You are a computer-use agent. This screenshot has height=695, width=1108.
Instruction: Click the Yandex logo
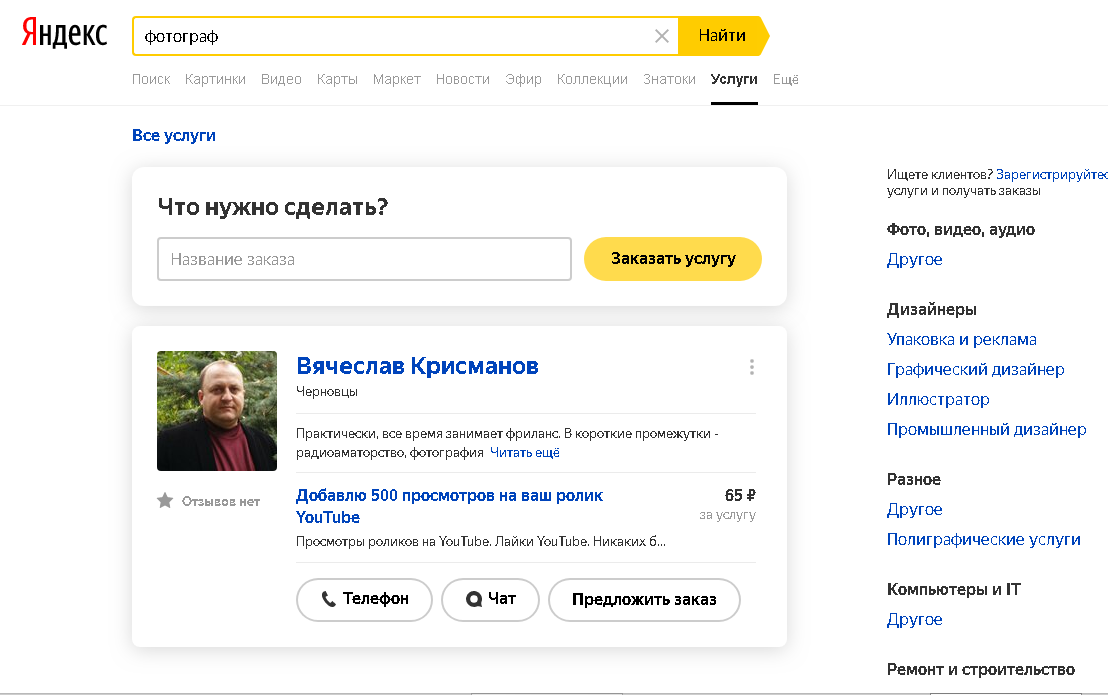(64, 34)
